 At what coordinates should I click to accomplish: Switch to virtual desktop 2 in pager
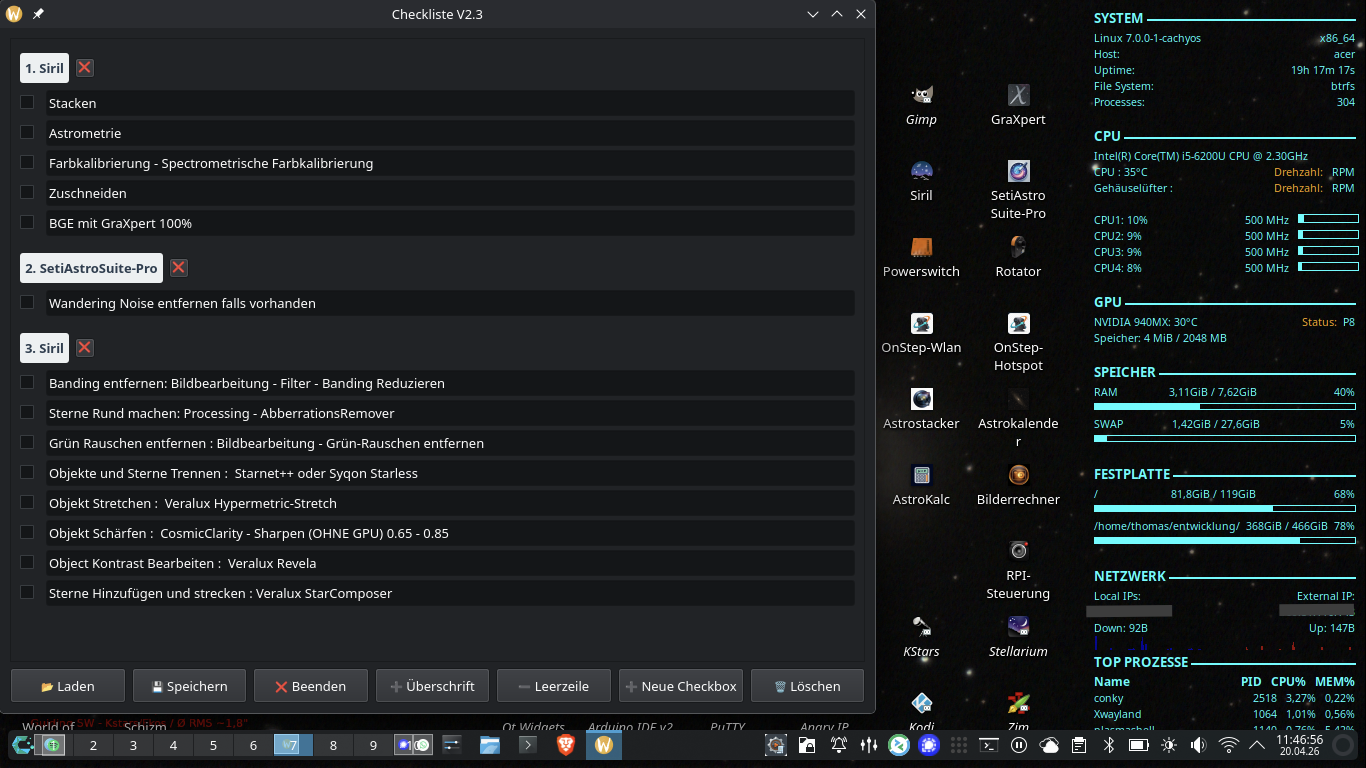pyautogui.click(x=93, y=745)
